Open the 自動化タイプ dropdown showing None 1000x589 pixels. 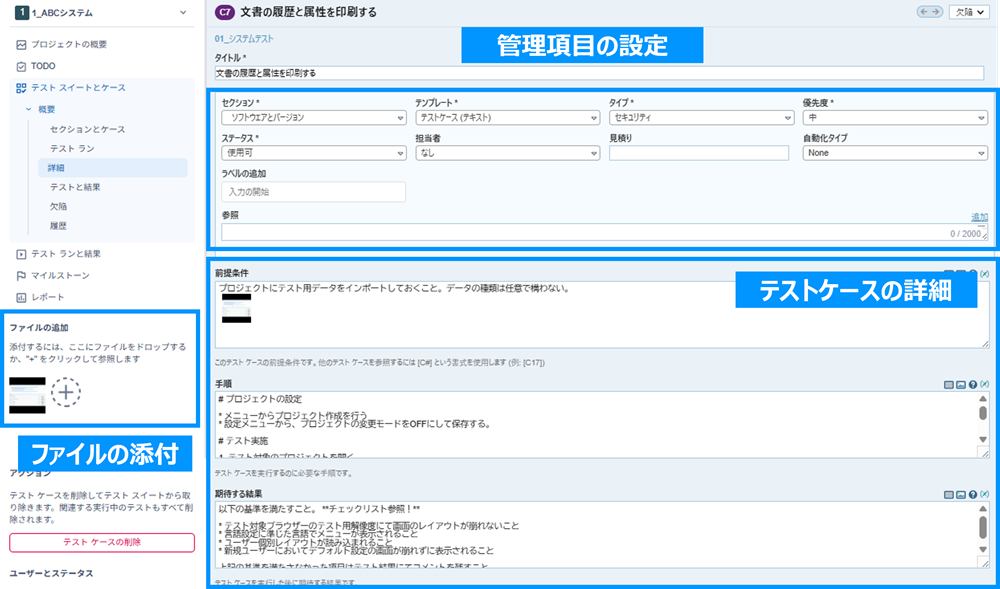tap(895, 153)
